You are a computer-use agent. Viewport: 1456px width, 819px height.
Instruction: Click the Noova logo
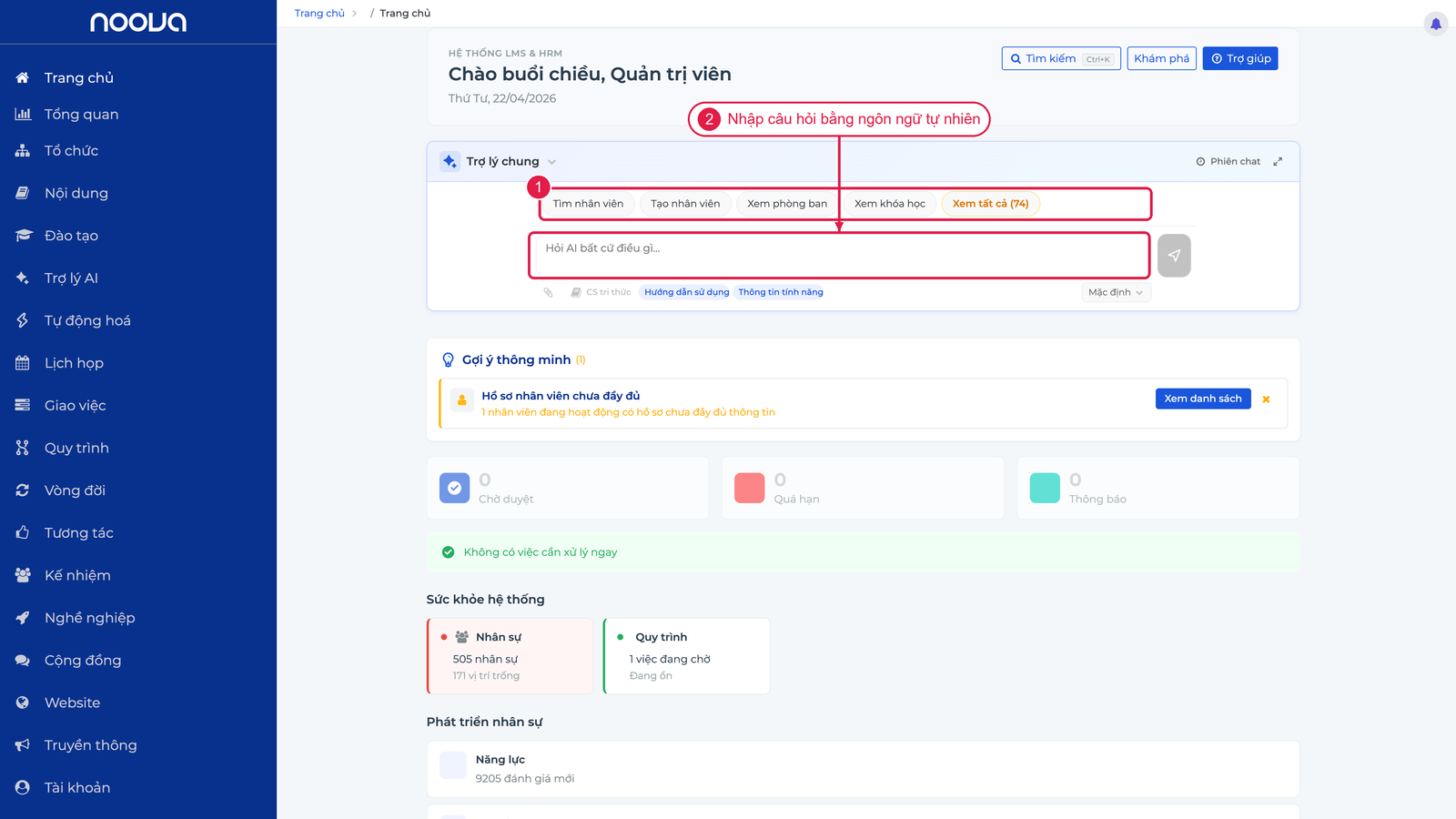138,22
